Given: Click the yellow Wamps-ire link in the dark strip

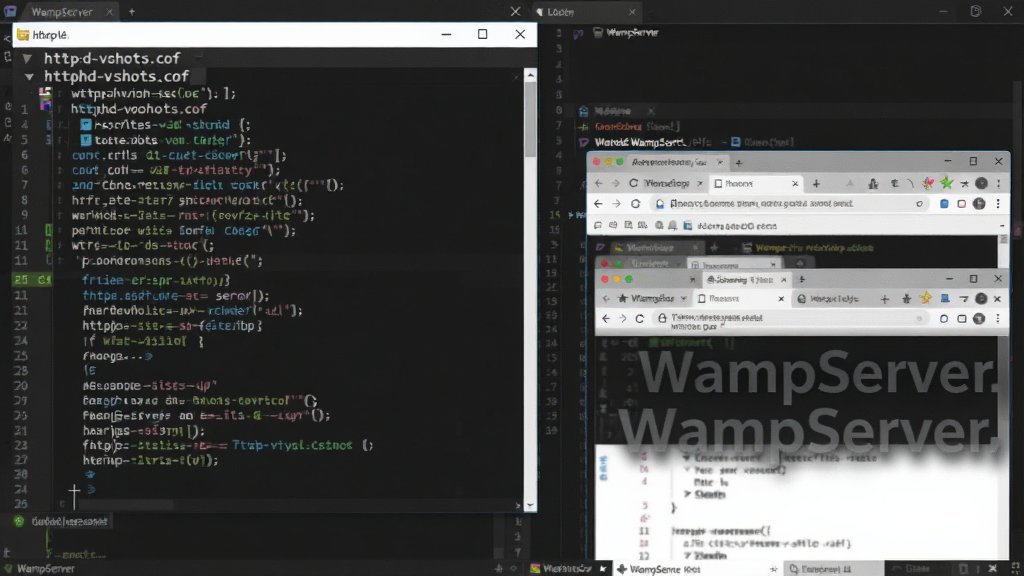Looking at the screenshot, I should (814, 248).
